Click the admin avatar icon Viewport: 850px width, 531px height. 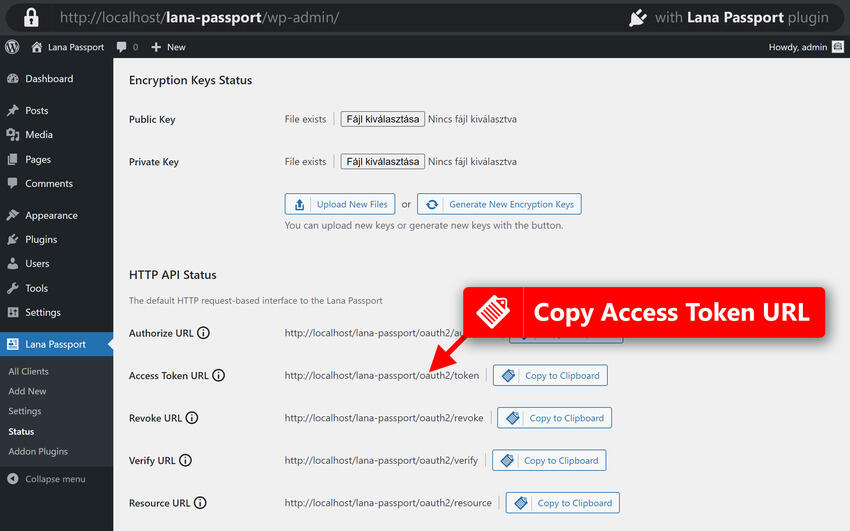tap(838, 47)
